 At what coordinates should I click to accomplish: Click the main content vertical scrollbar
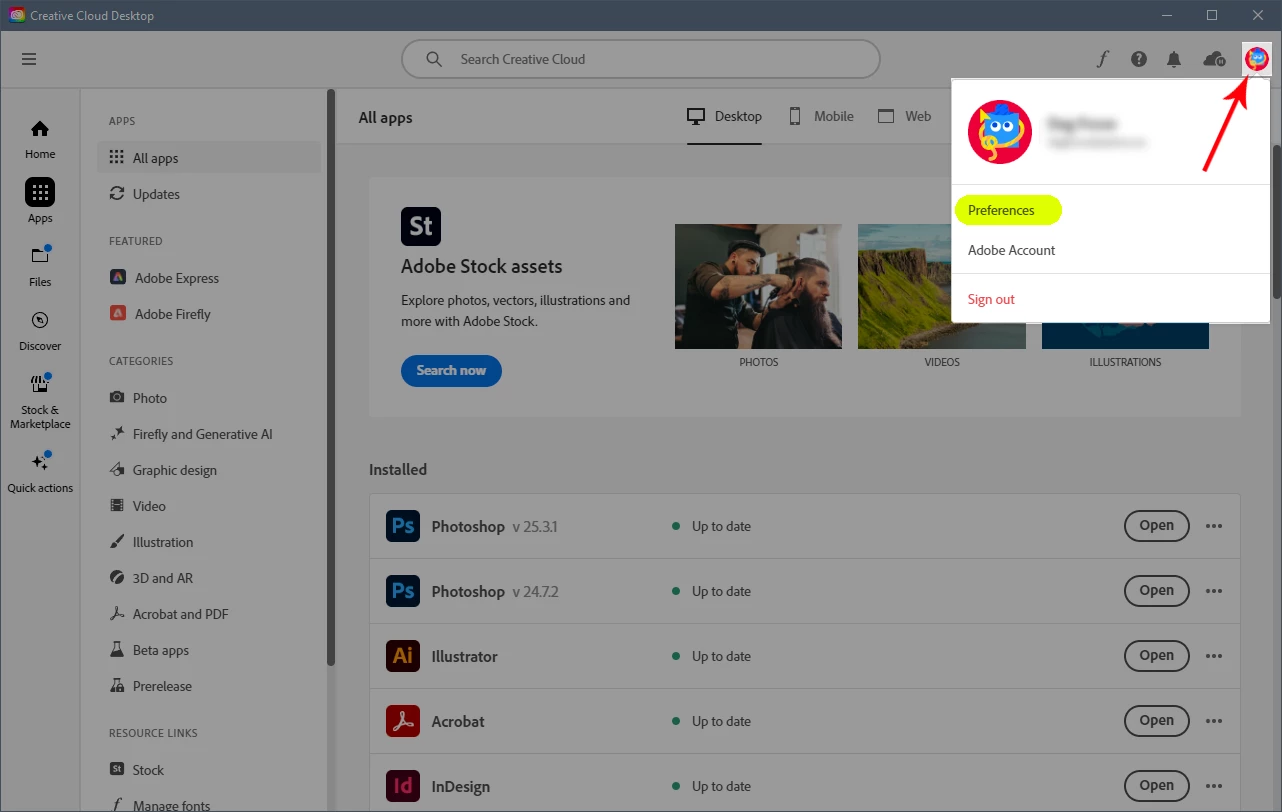coord(1276,220)
